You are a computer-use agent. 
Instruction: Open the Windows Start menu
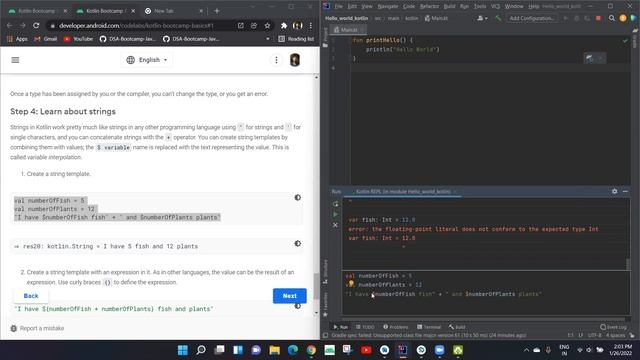point(182,350)
